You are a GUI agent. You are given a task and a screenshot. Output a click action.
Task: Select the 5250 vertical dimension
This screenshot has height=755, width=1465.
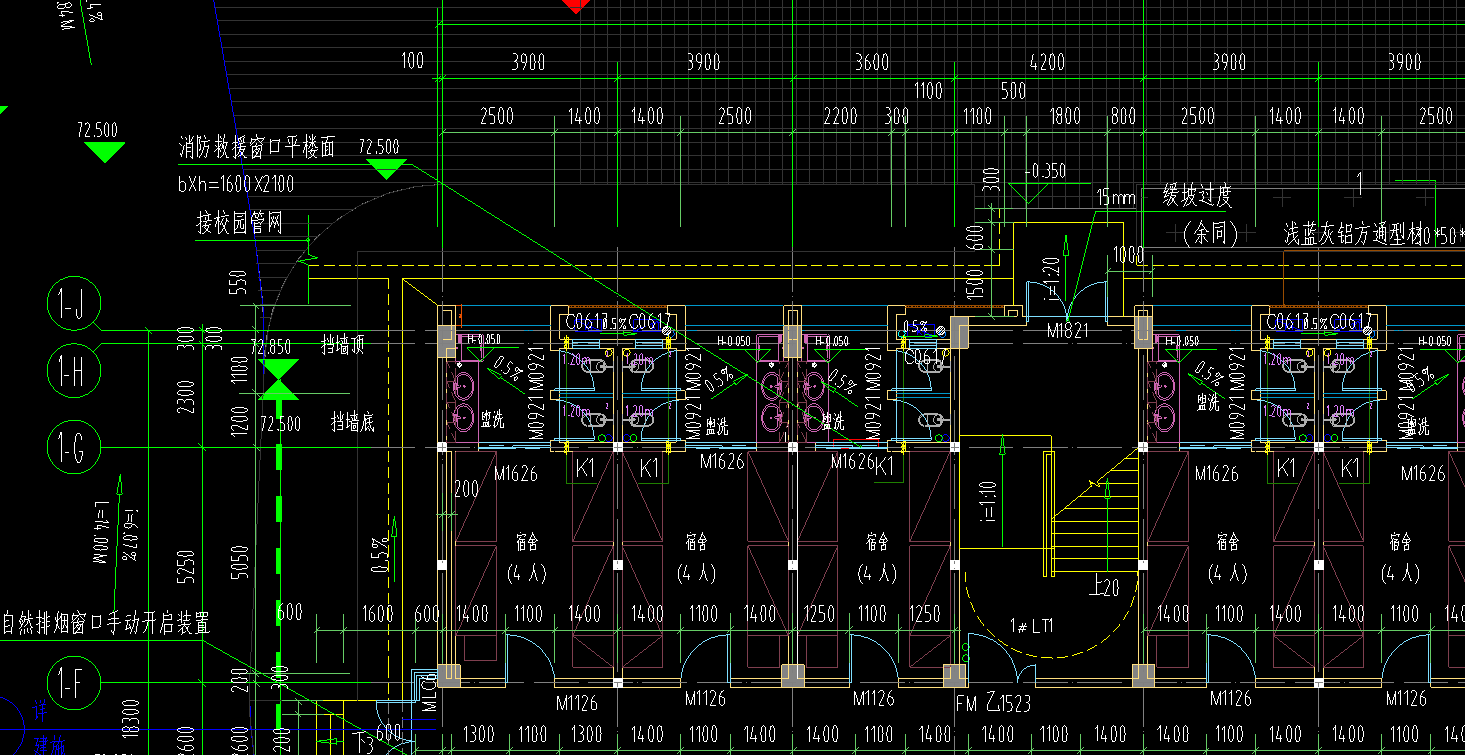pos(184,567)
